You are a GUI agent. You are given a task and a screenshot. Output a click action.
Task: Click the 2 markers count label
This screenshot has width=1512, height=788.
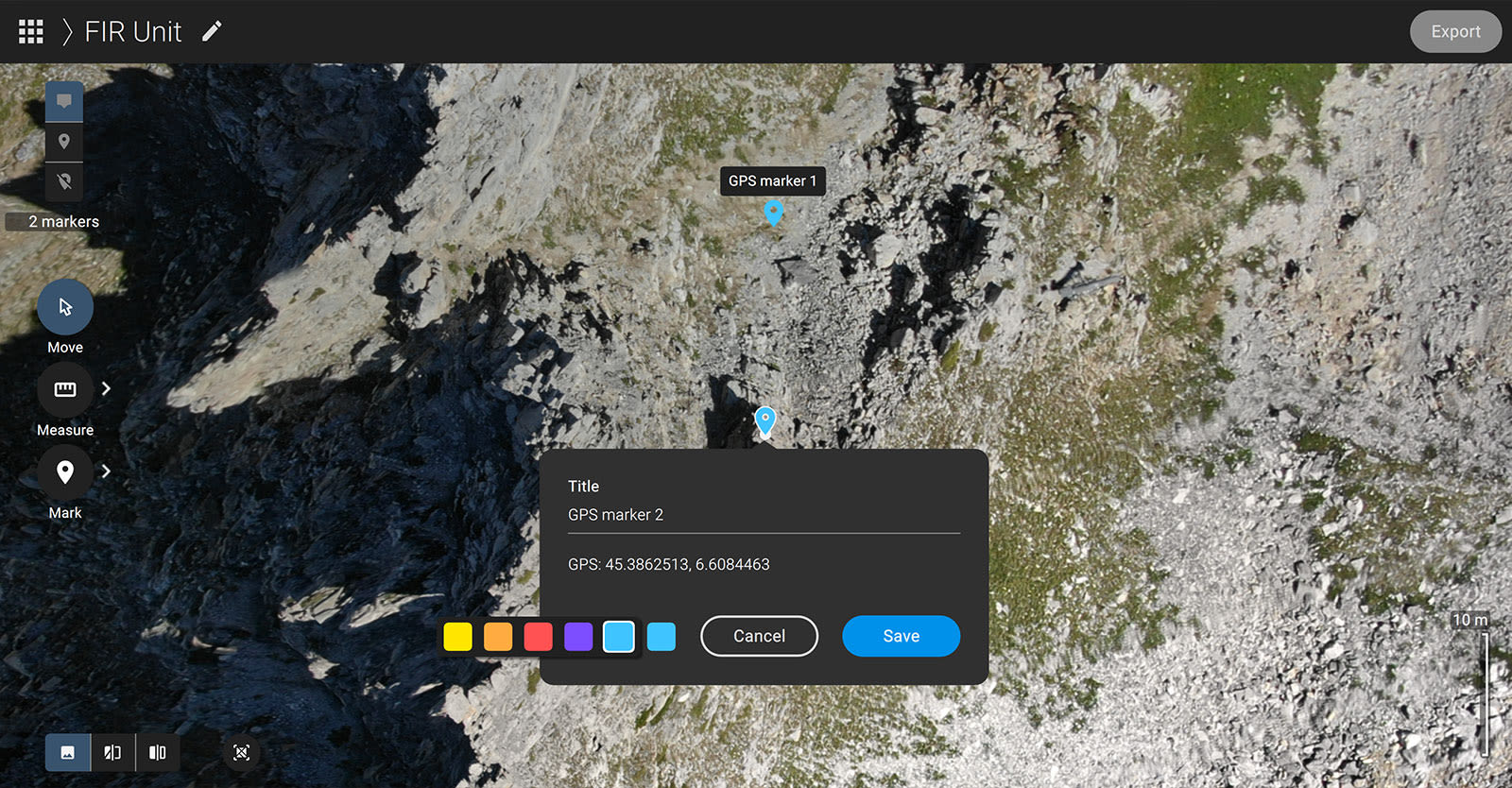63,221
